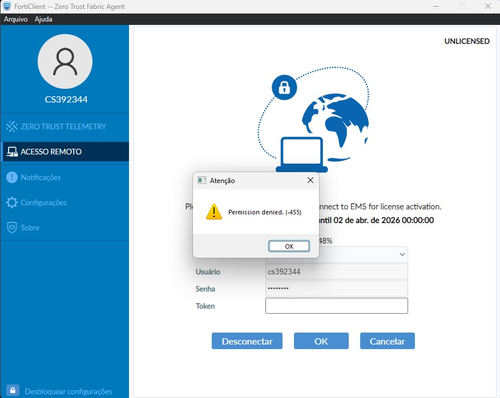The width and height of the screenshot is (500, 398).
Task: Click the user avatar icon
Action: (x=65, y=61)
